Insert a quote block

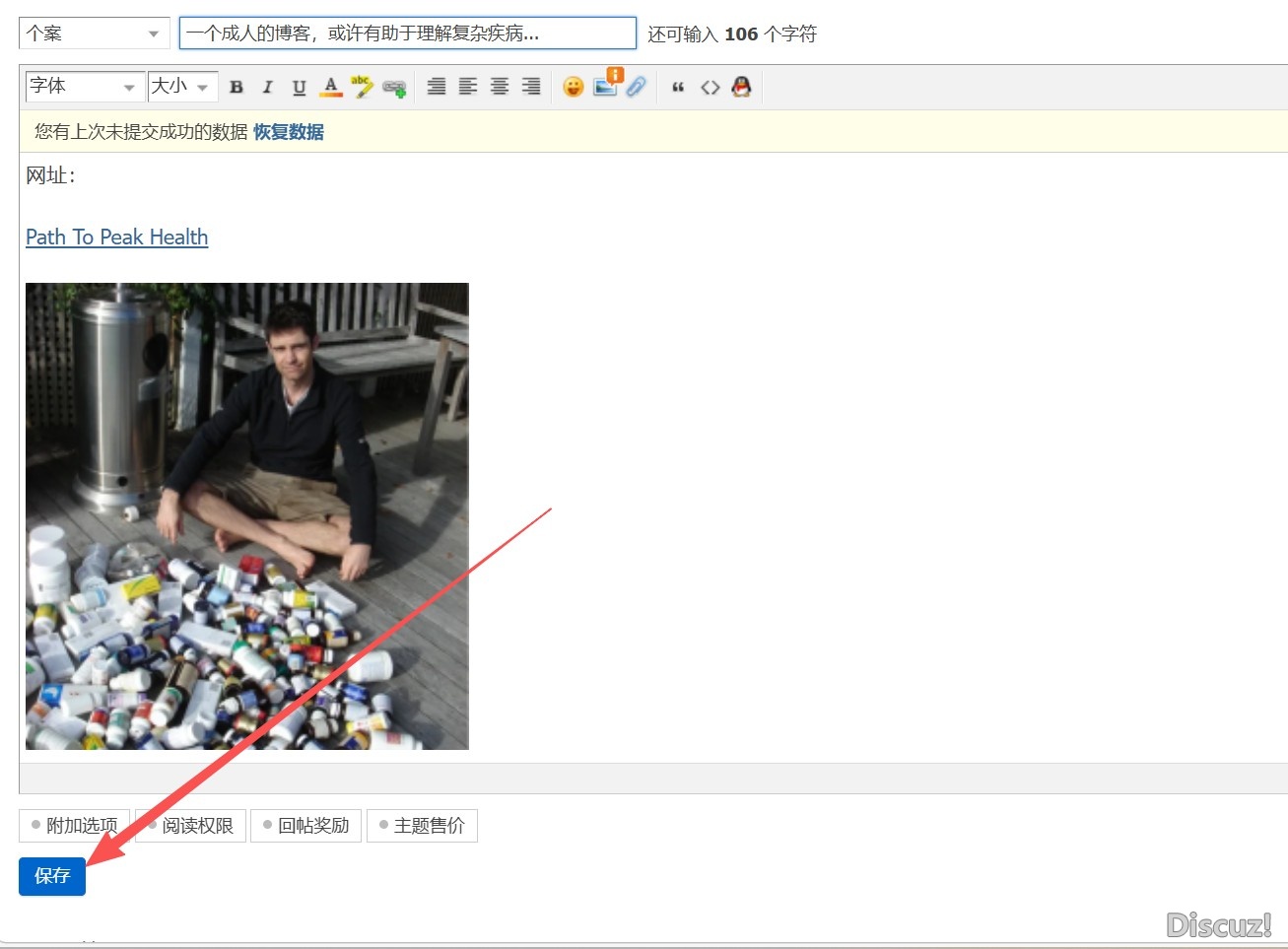(x=678, y=87)
